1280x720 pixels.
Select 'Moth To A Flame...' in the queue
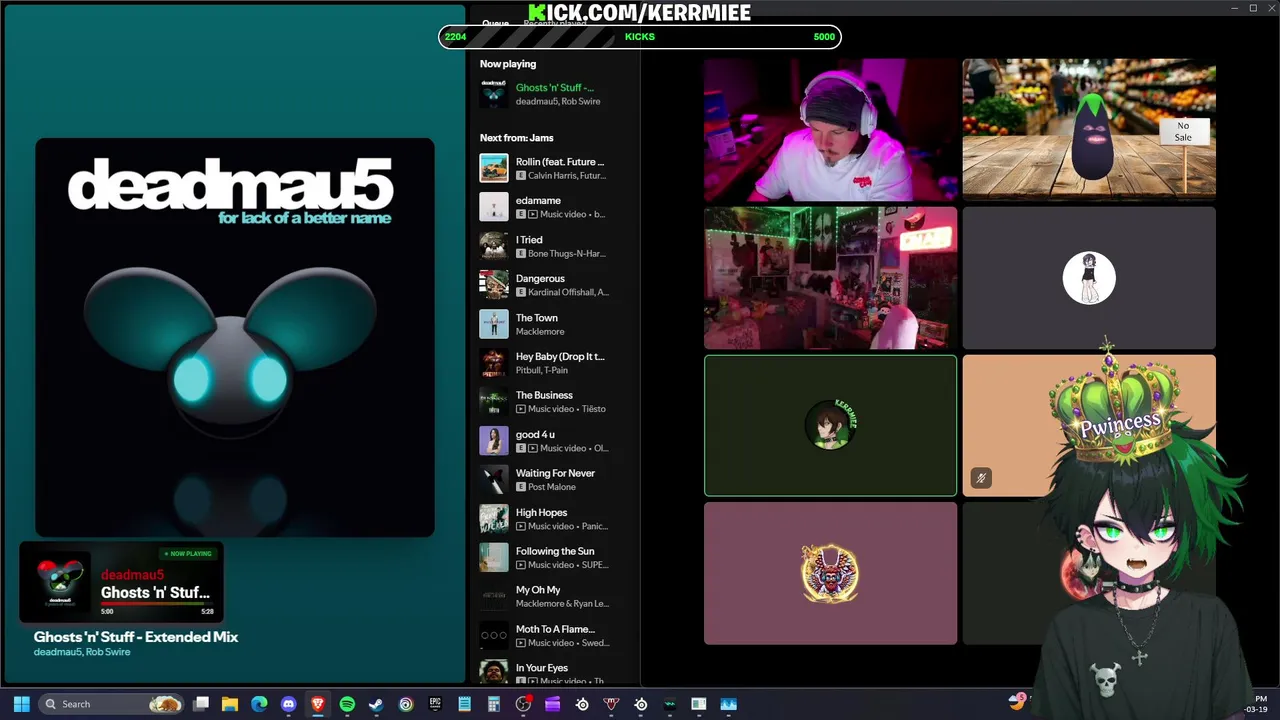(554, 636)
